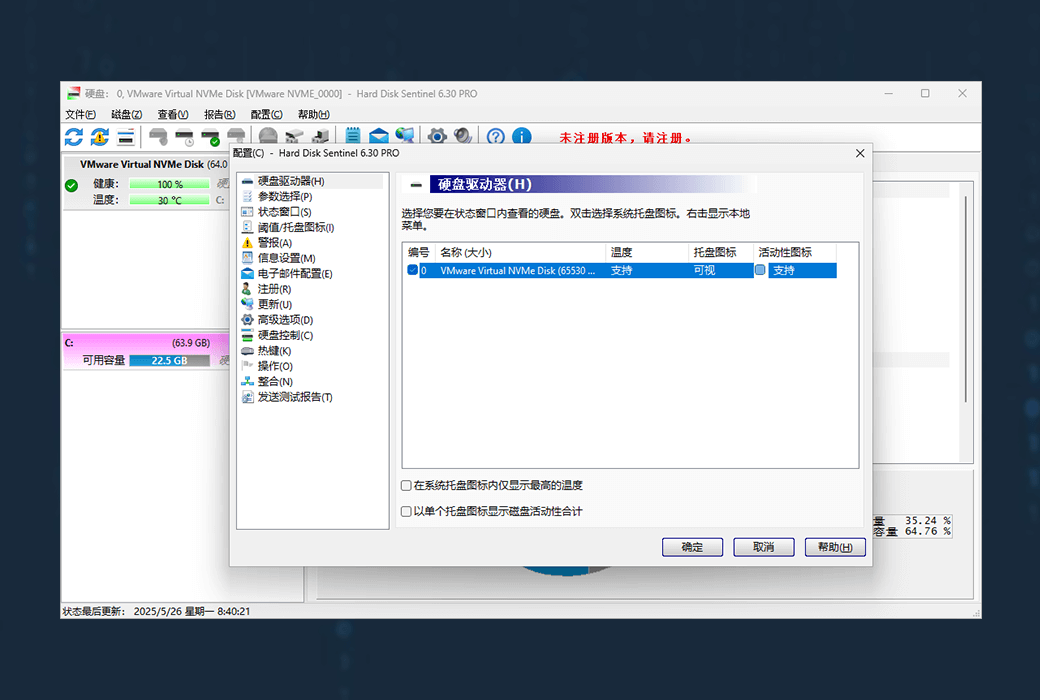1040x700 pixels.
Task: Click the 取消 button
Action: (763, 547)
